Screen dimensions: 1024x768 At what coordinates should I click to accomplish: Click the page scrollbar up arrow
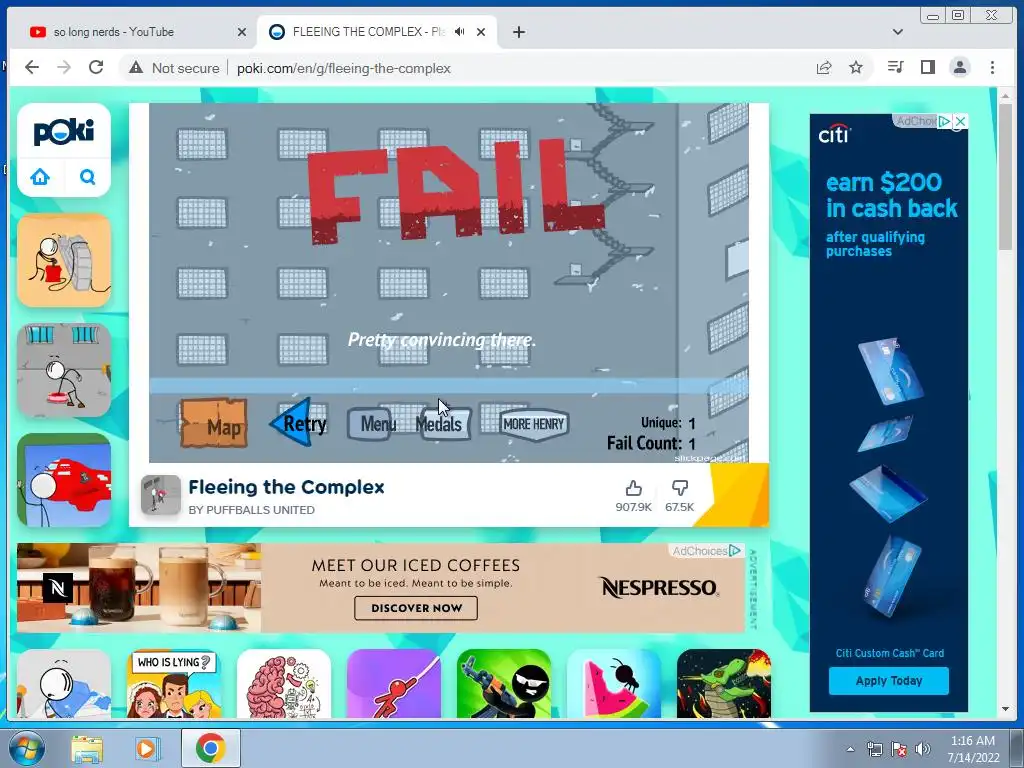1006,97
